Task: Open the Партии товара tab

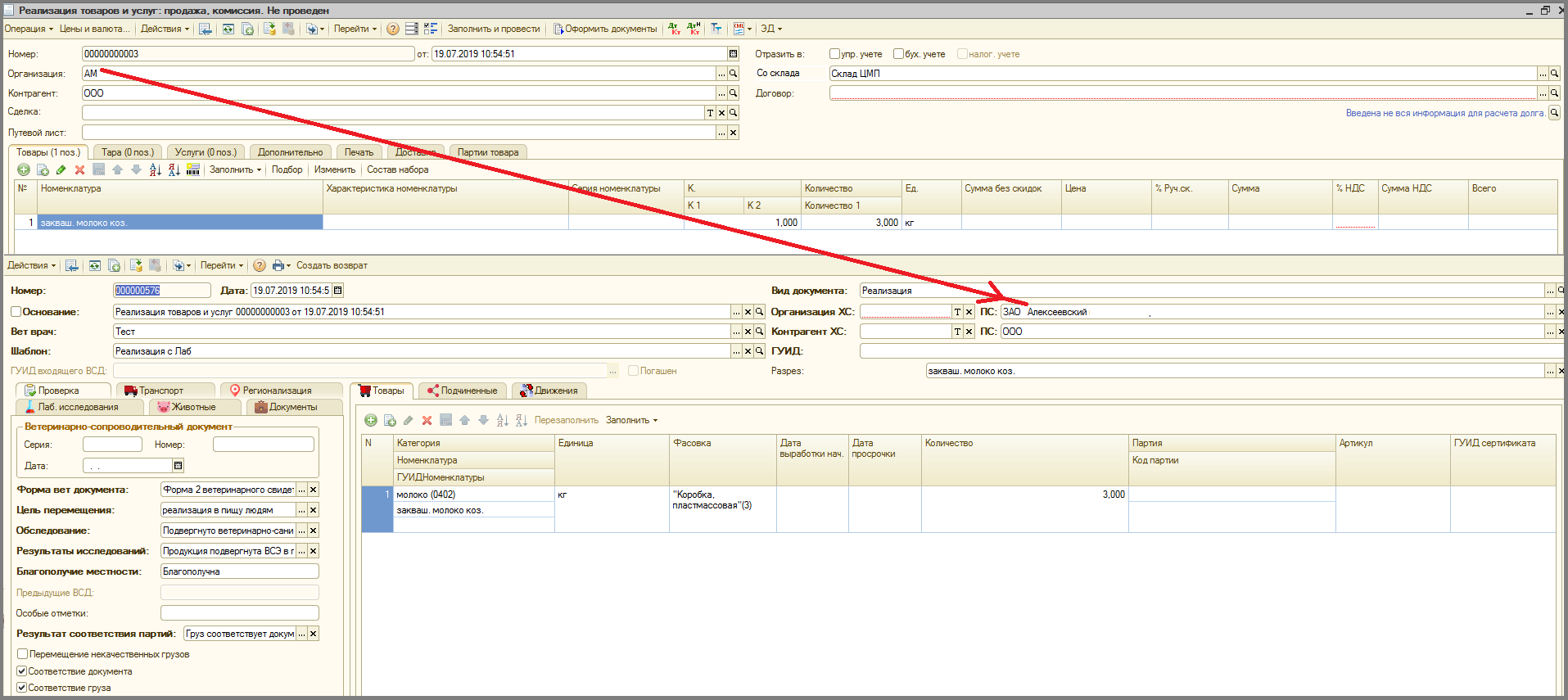Action: [x=488, y=152]
